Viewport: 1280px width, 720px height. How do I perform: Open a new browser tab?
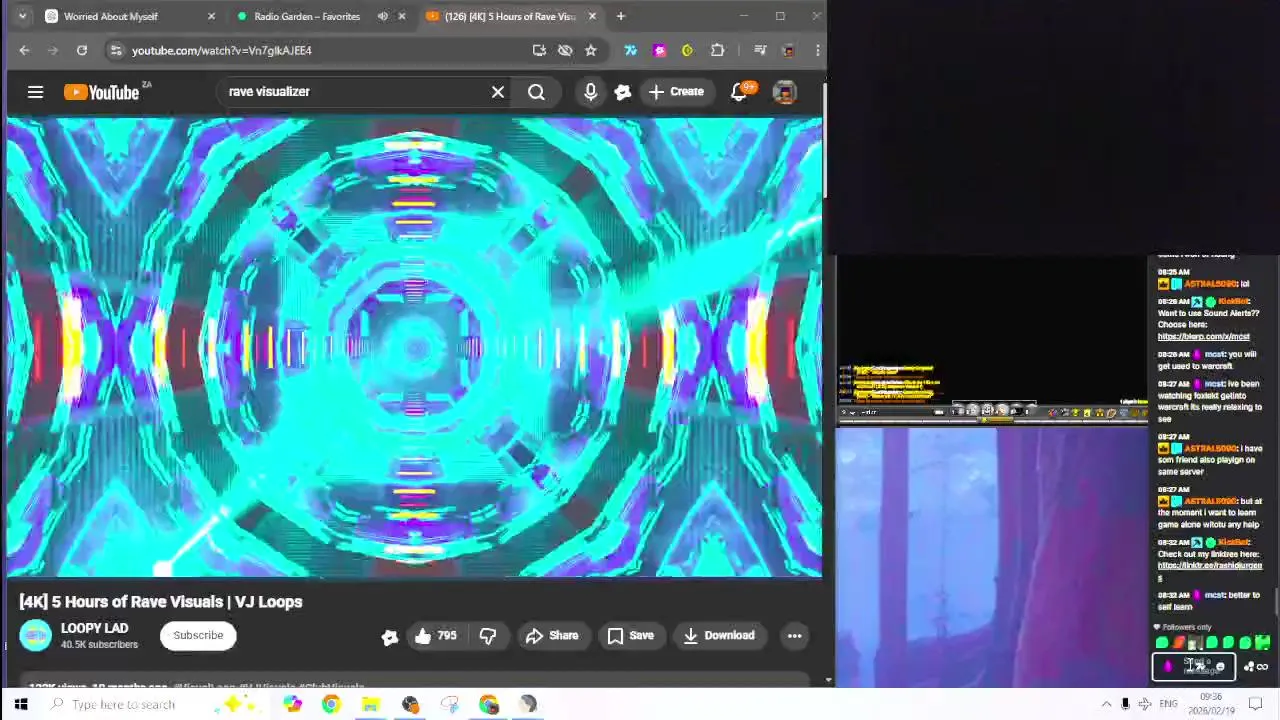pyautogui.click(x=621, y=16)
